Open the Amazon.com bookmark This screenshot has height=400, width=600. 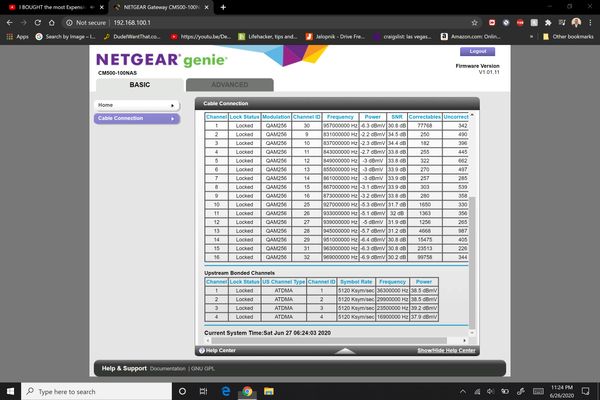pos(470,37)
